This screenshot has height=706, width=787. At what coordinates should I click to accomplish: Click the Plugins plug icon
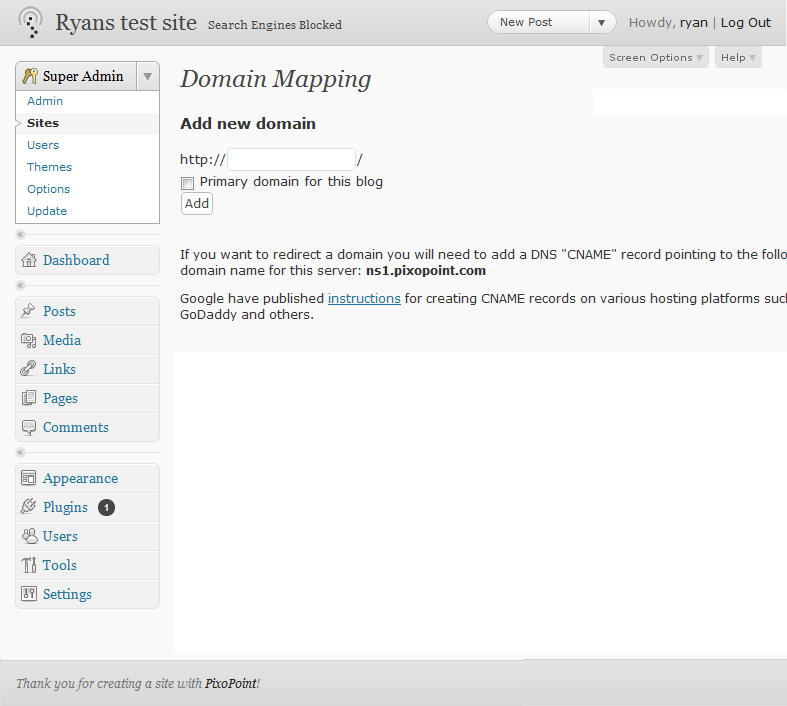[29, 507]
